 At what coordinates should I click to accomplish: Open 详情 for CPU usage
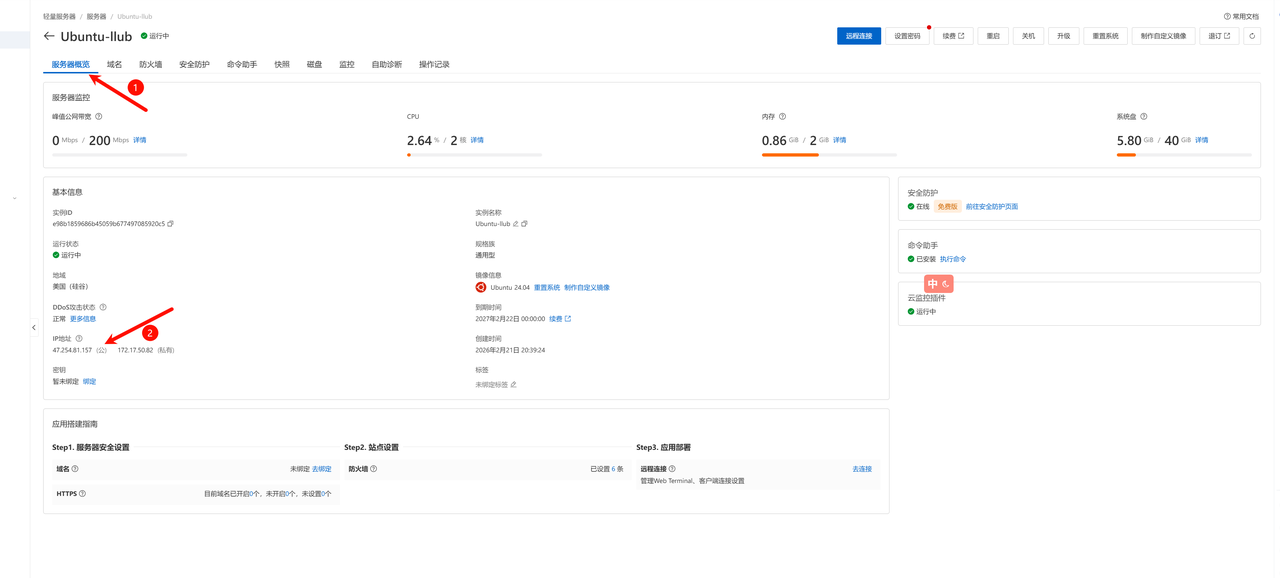point(477,141)
